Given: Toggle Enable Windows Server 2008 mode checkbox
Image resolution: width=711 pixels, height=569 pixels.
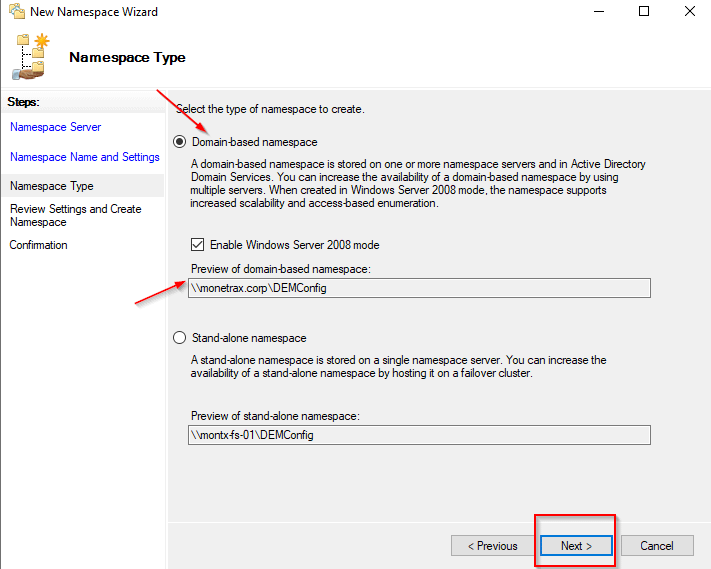Looking at the screenshot, I should click(x=198, y=245).
